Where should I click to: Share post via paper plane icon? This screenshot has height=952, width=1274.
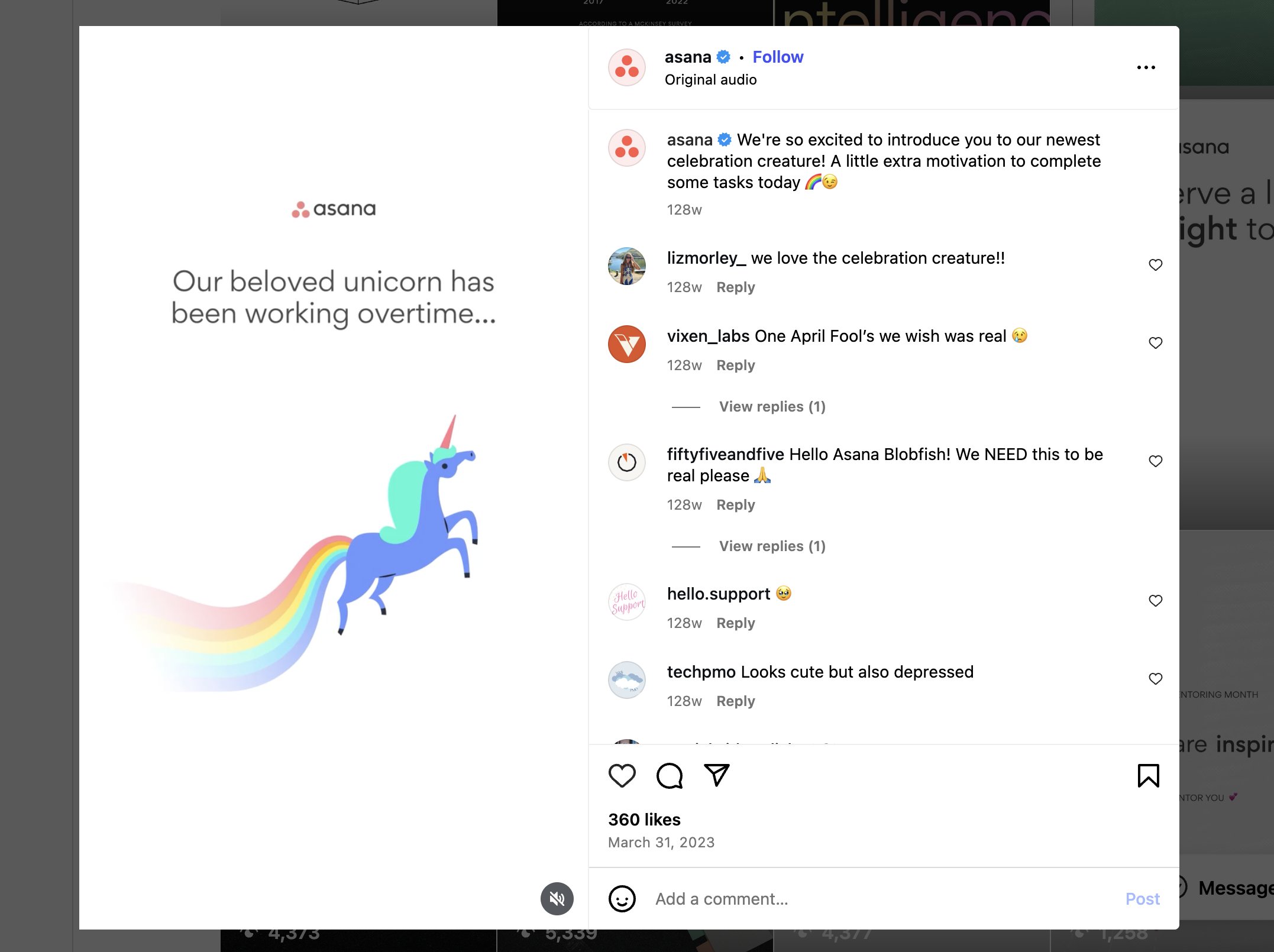tap(717, 775)
